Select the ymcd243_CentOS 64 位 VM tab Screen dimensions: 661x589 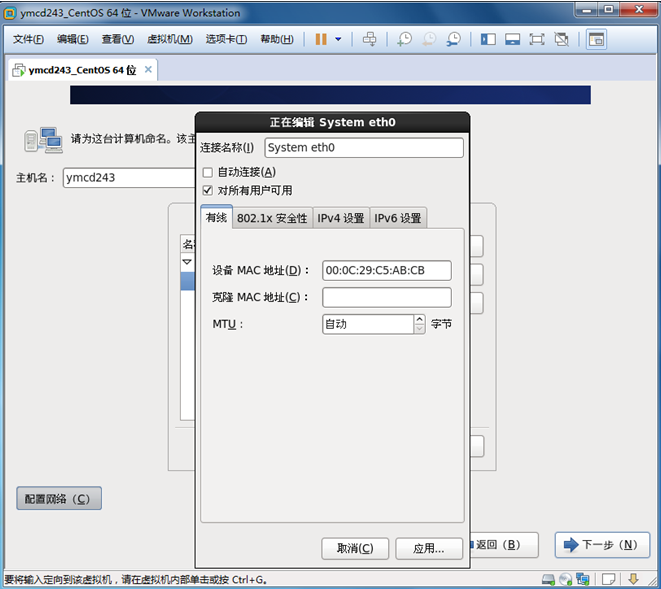83,70
